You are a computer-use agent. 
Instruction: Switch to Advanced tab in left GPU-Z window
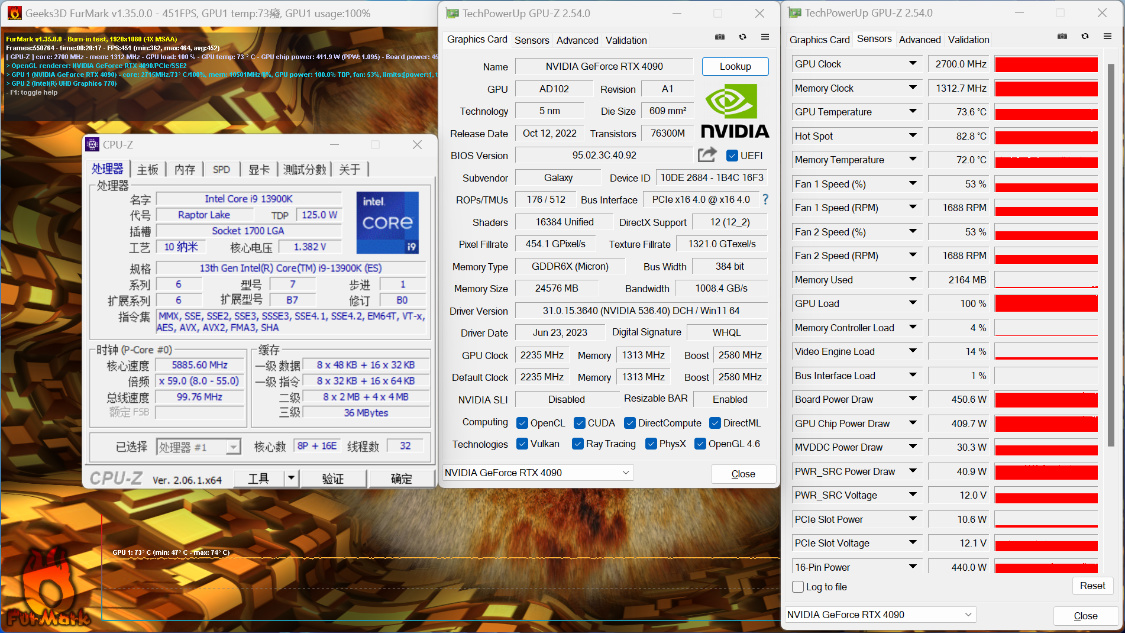click(577, 40)
